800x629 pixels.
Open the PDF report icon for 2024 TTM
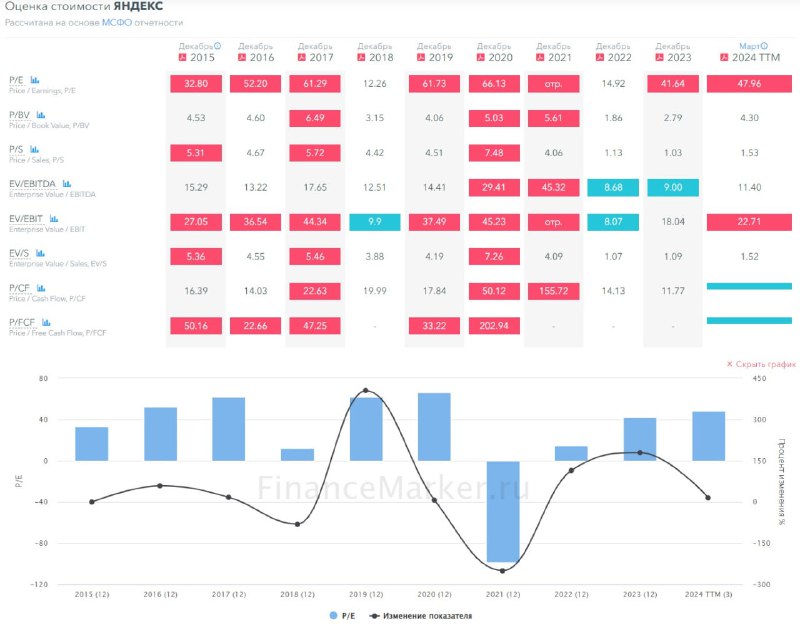click(x=724, y=57)
